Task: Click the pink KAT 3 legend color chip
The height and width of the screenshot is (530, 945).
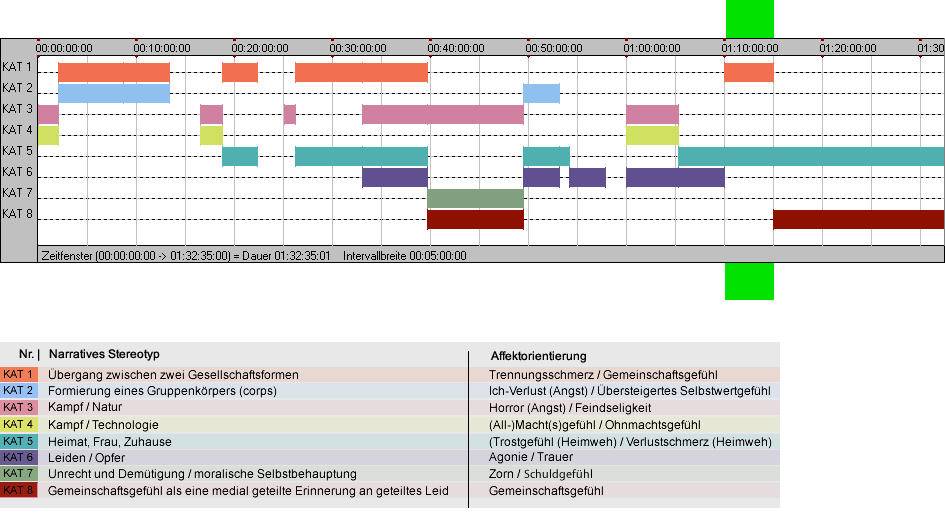Action: pos(19,408)
